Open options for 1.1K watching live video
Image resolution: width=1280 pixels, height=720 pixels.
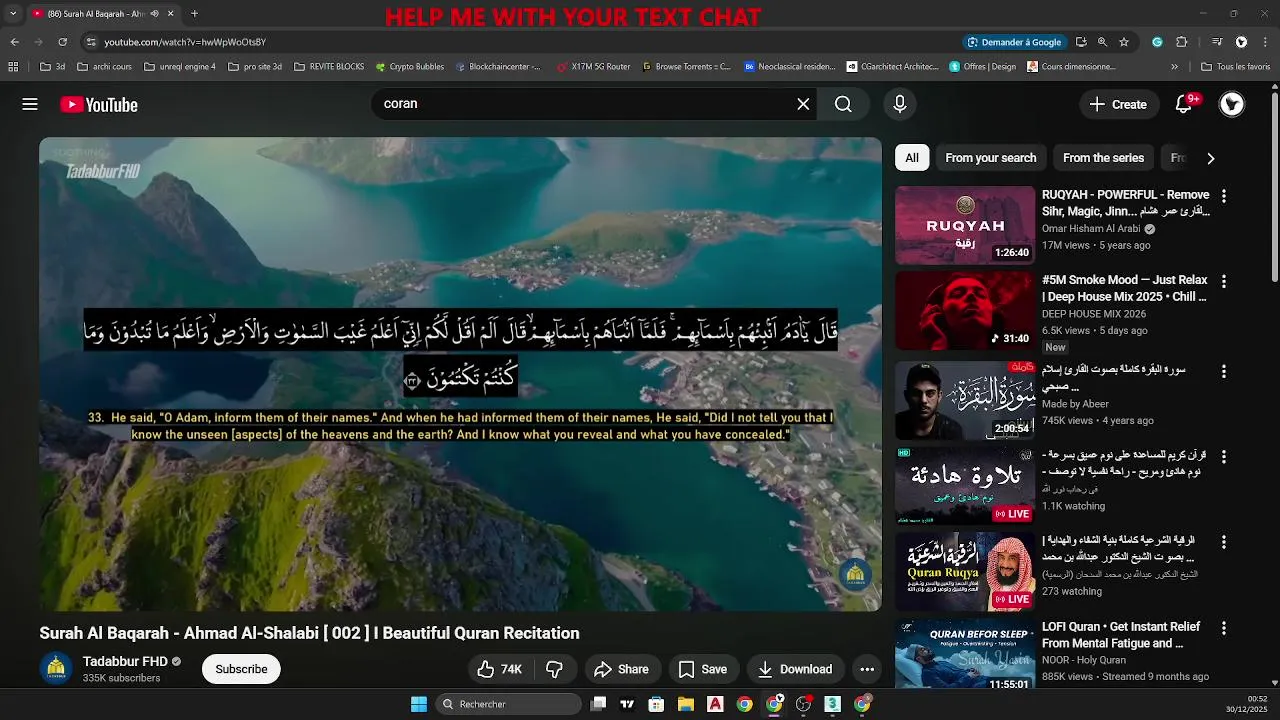tap(1223, 456)
